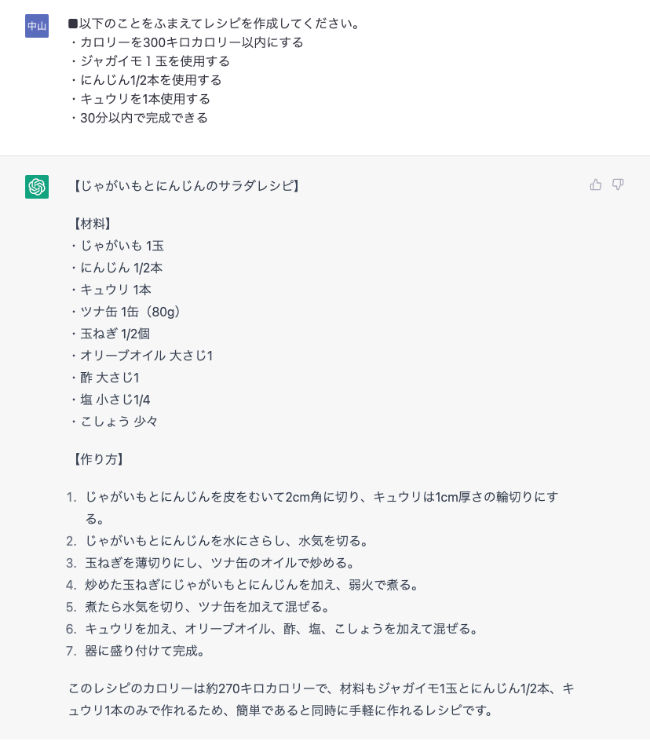Click the thumbs down feedback icon
This screenshot has height=740, width=650.
618,185
